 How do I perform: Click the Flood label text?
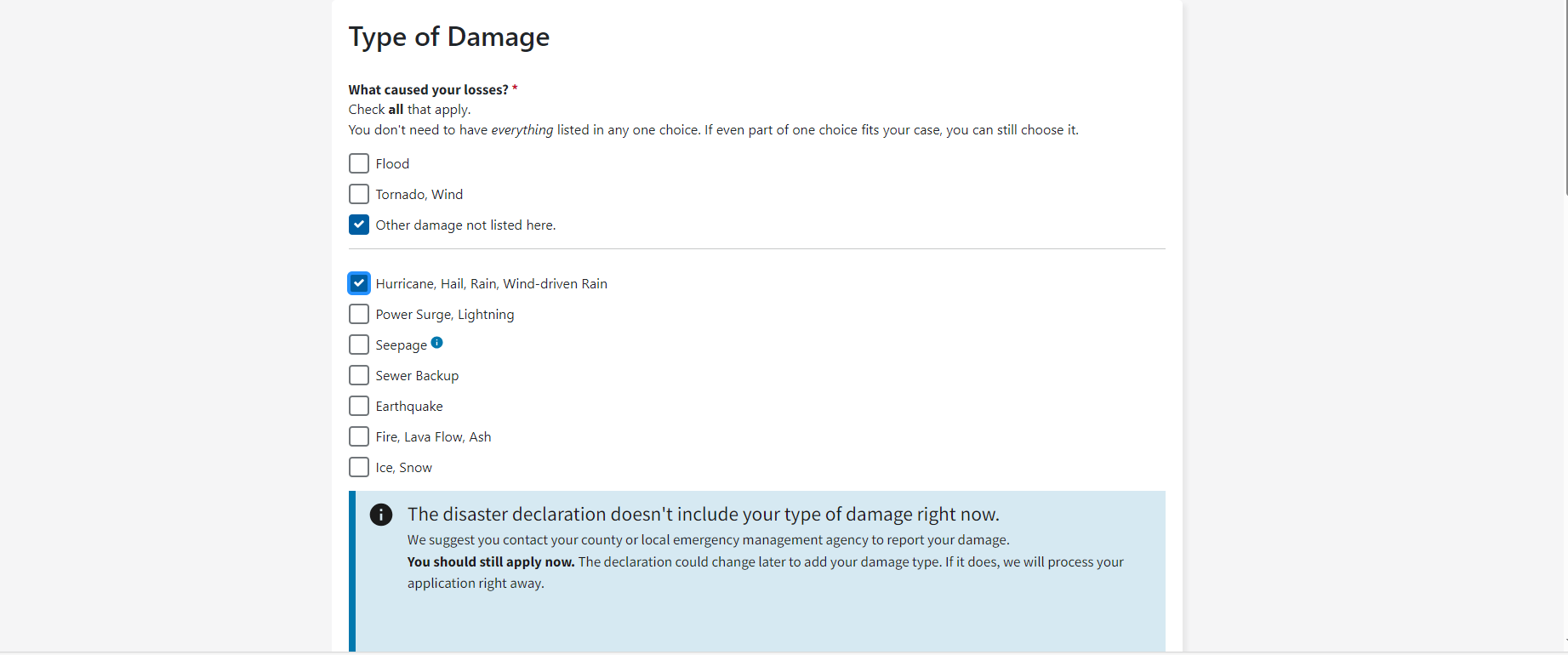392,163
